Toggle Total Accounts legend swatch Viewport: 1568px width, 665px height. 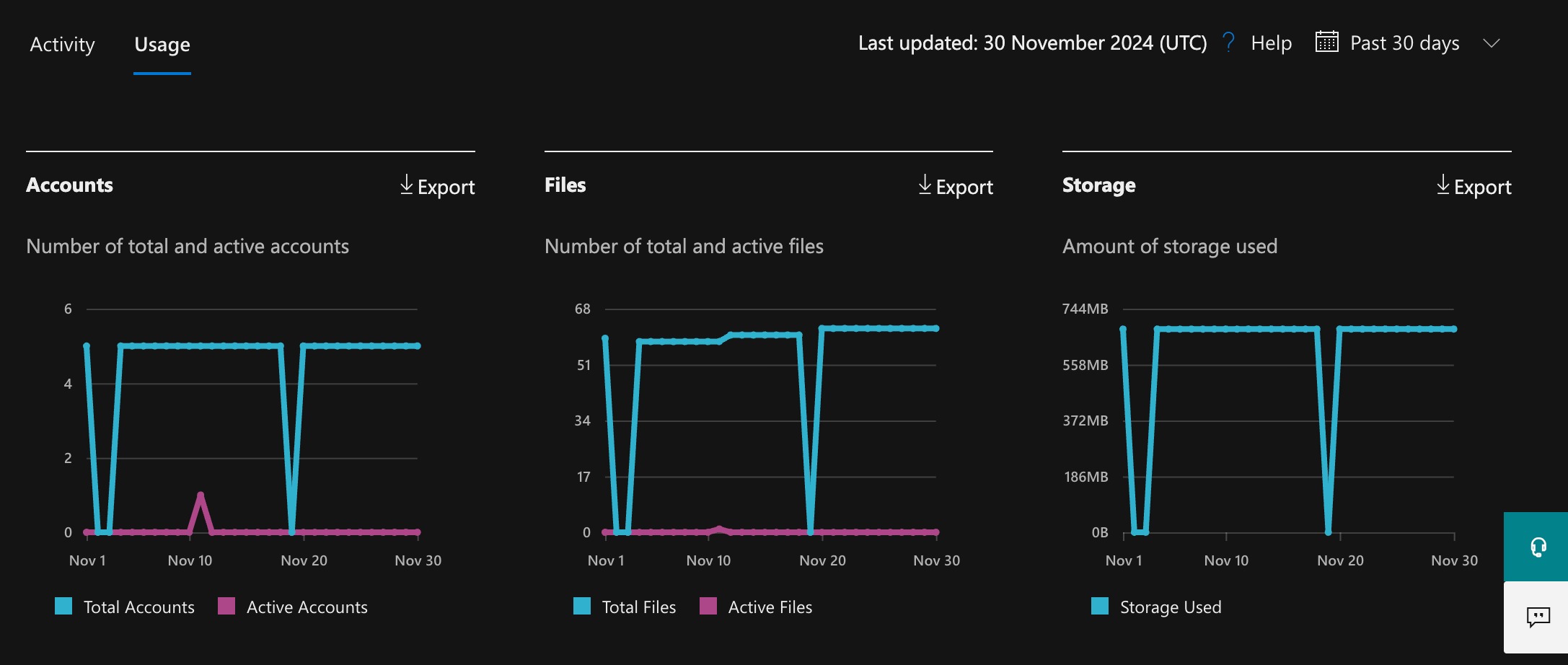pyautogui.click(x=63, y=606)
